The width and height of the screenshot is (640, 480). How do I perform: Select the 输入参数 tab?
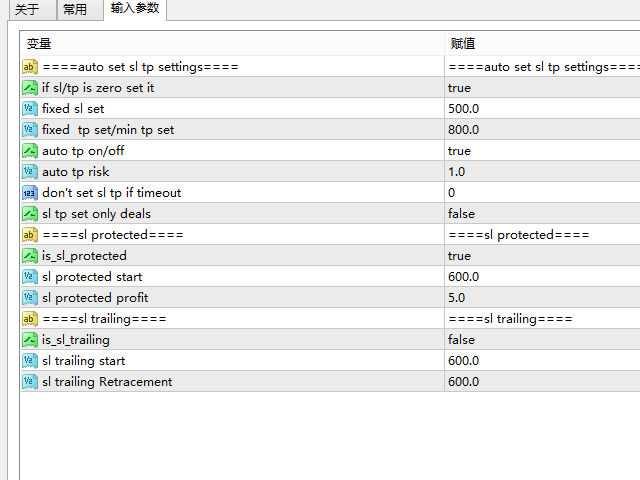click(x=135, y=9)
